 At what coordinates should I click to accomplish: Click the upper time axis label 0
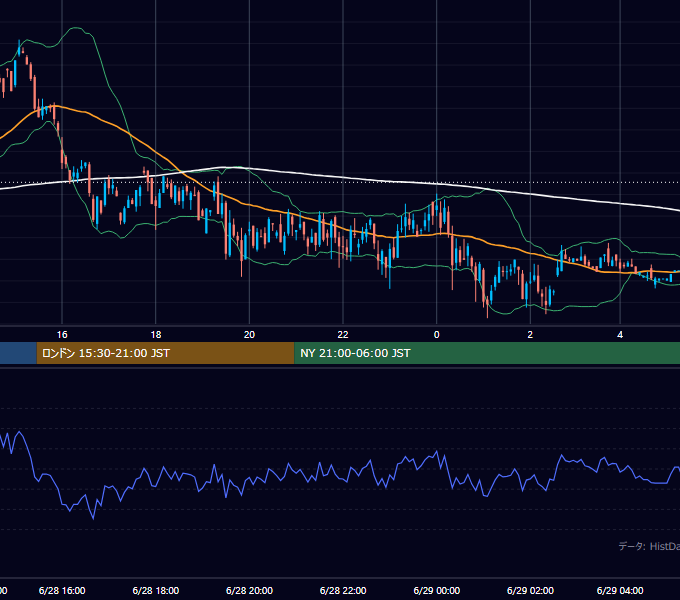pyautogui.click(x=437, y=335)
